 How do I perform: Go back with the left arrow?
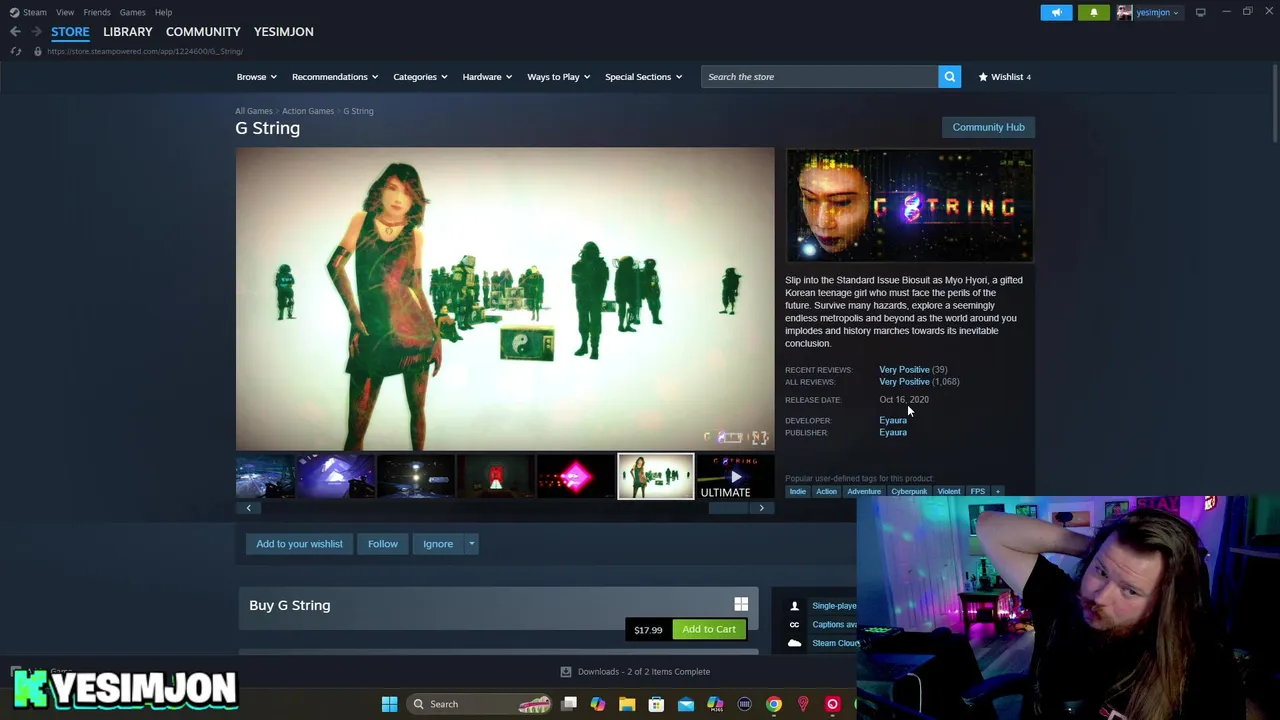(15, 32)
